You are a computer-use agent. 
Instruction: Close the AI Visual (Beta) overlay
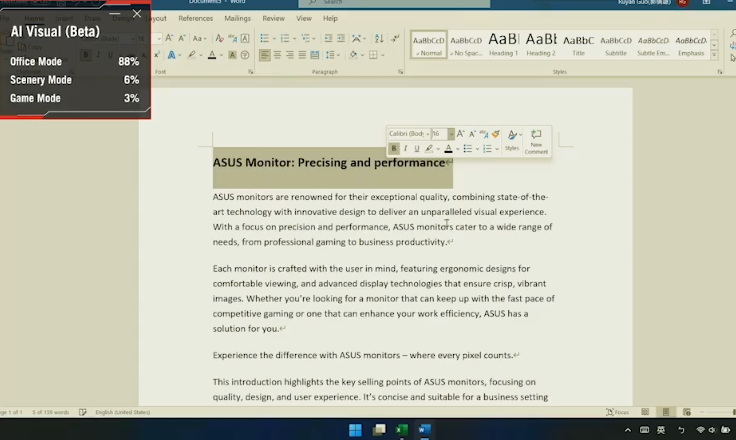[137, 14]
